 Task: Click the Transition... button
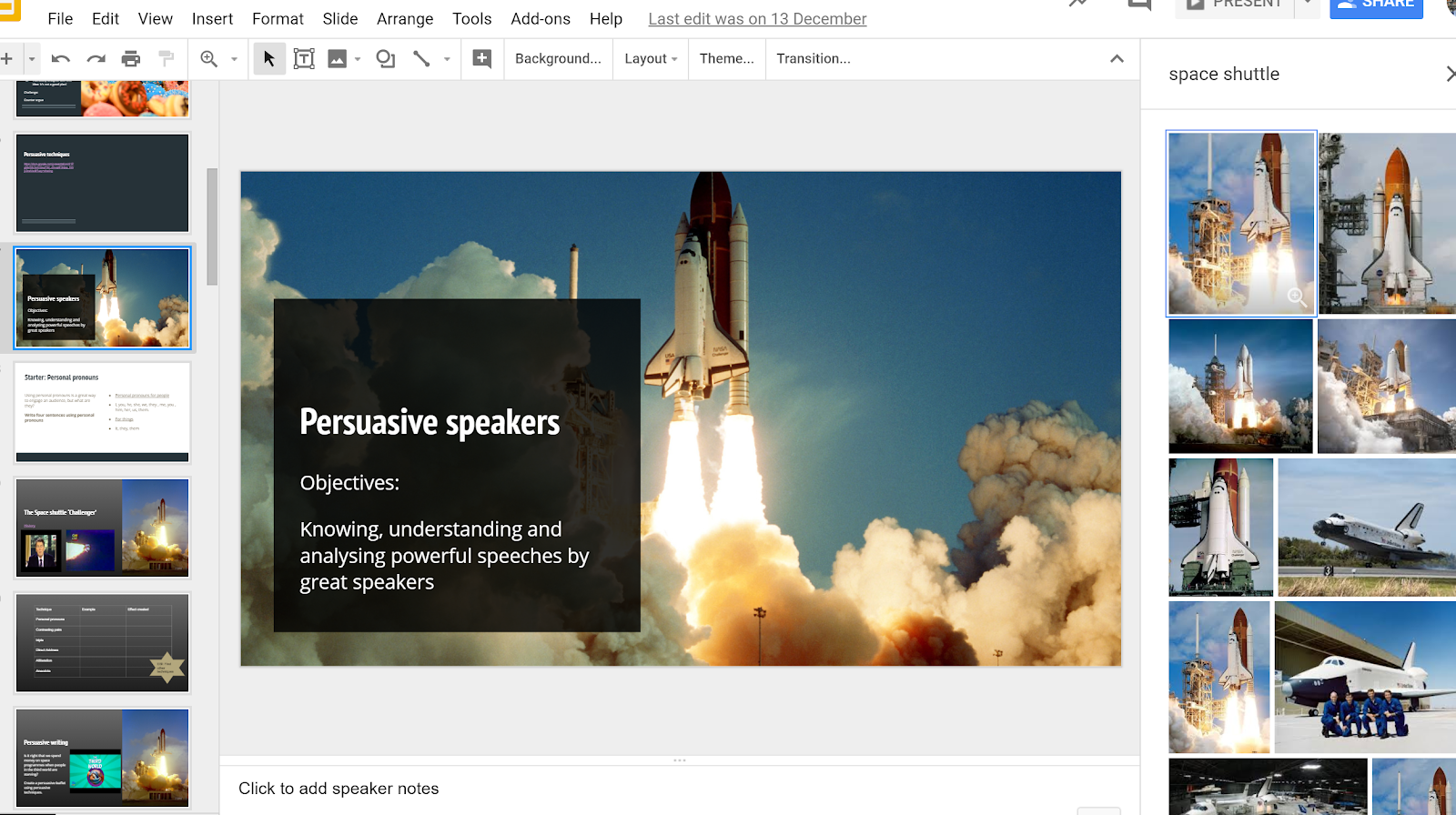[x=814, y=59]
